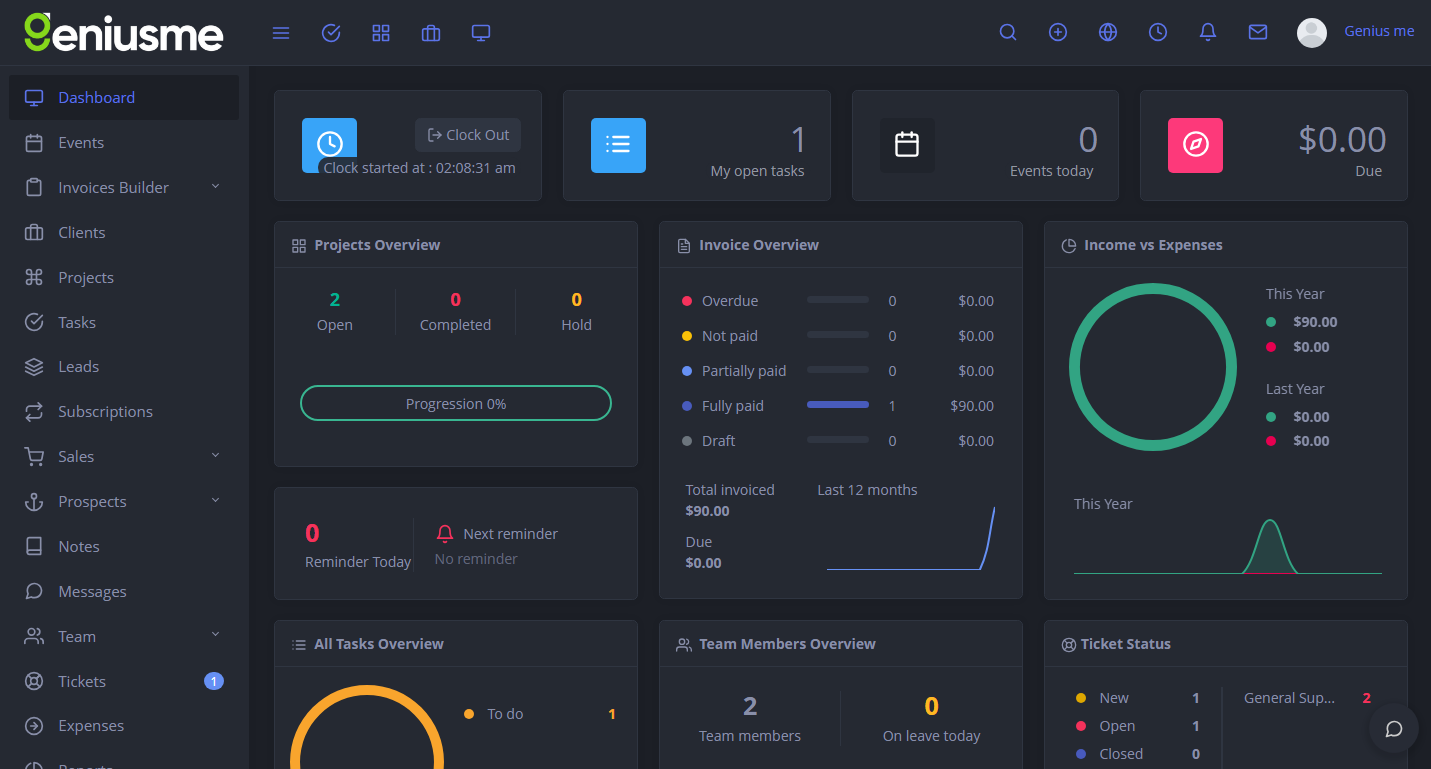1431x769 pixels.
Task: Open the chat bubble floating button
Action: click(1394, 729)
